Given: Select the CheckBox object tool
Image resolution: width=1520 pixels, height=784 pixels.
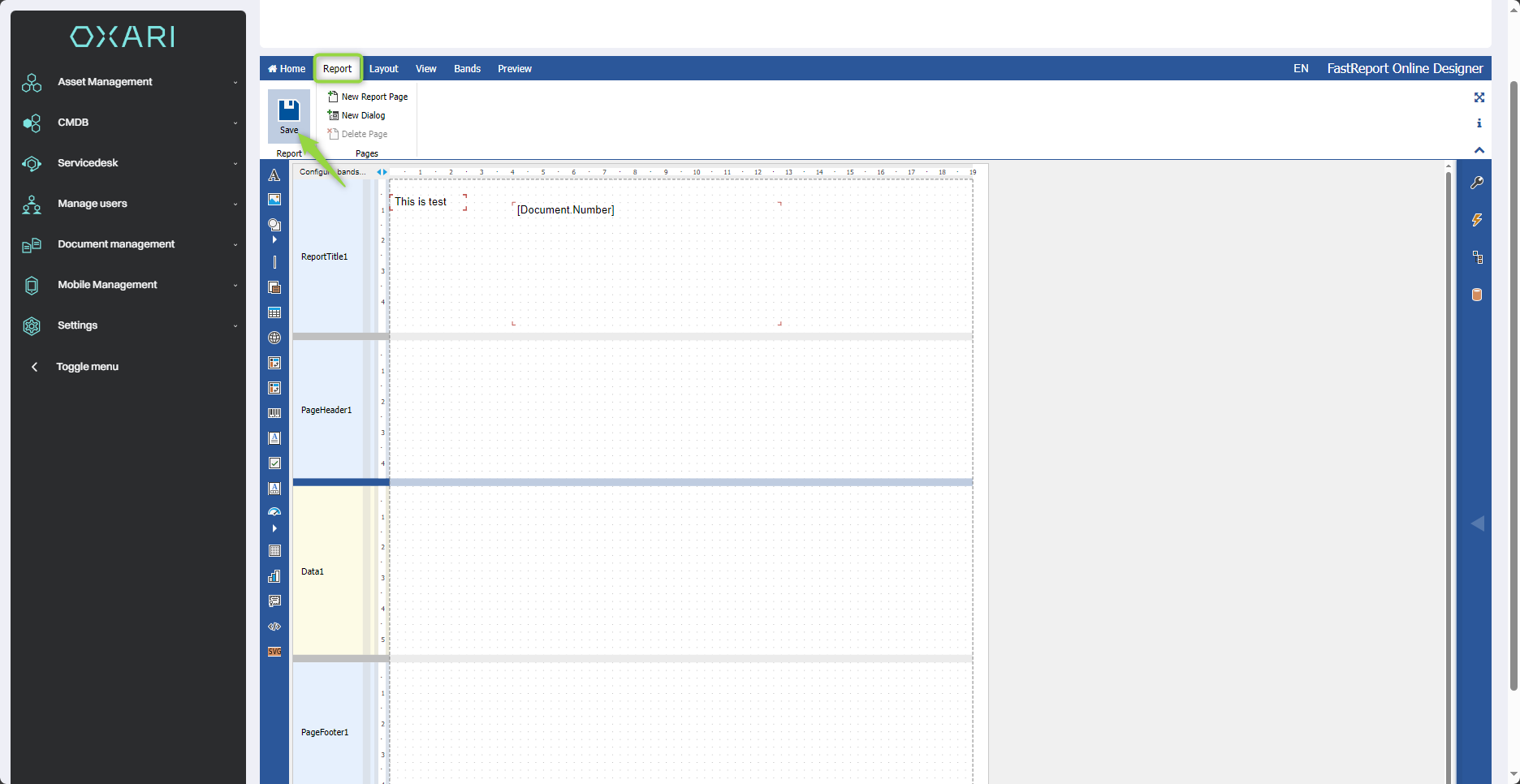Looking at the screenshot, I should pos(274,463).
